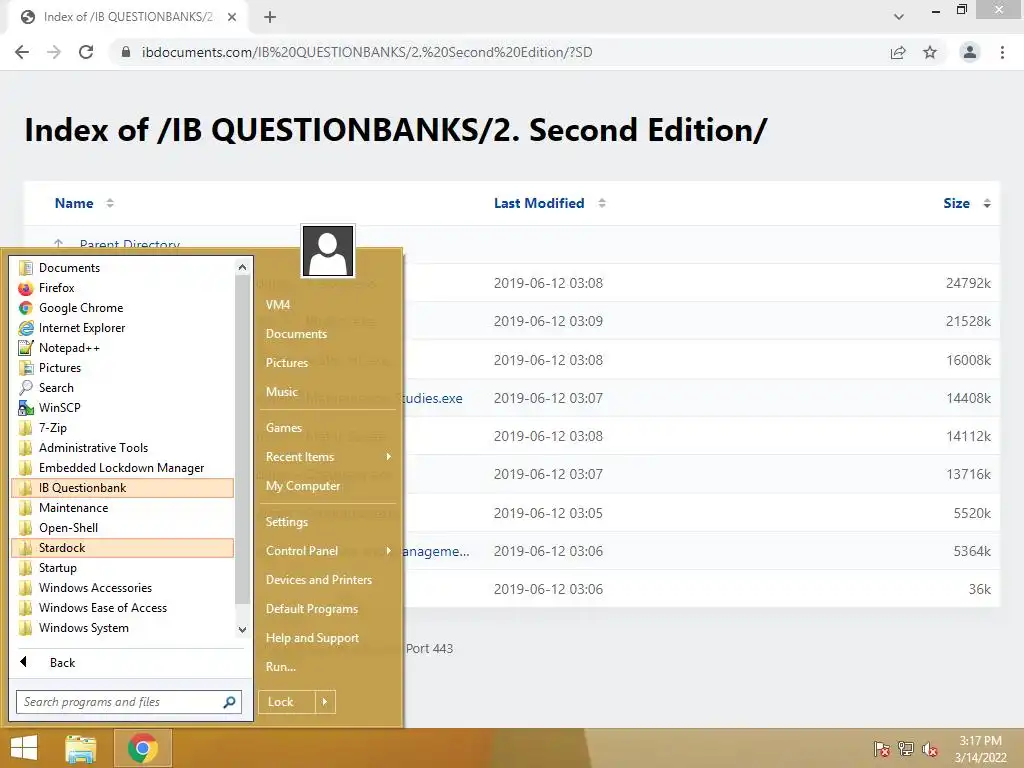1024x768 pixels.
Task: Sort the listing by Name
Action: pos(74,203)
